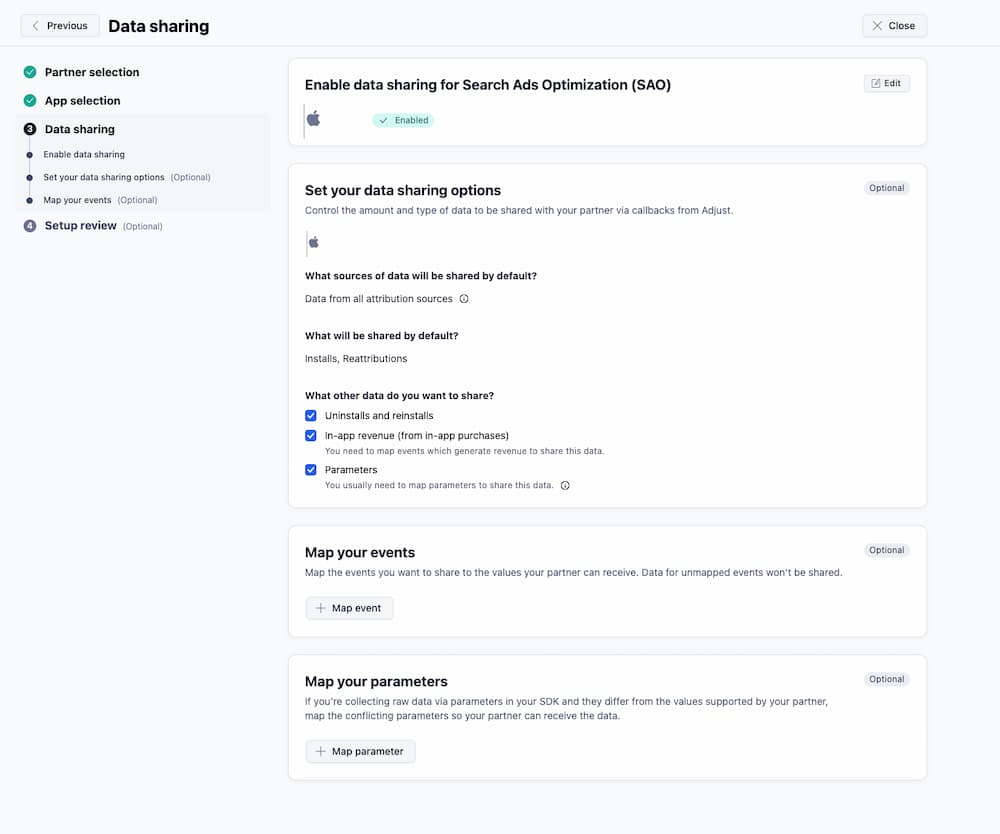
Task: Click the Edit button for data sharing
Action: [886, 84]
